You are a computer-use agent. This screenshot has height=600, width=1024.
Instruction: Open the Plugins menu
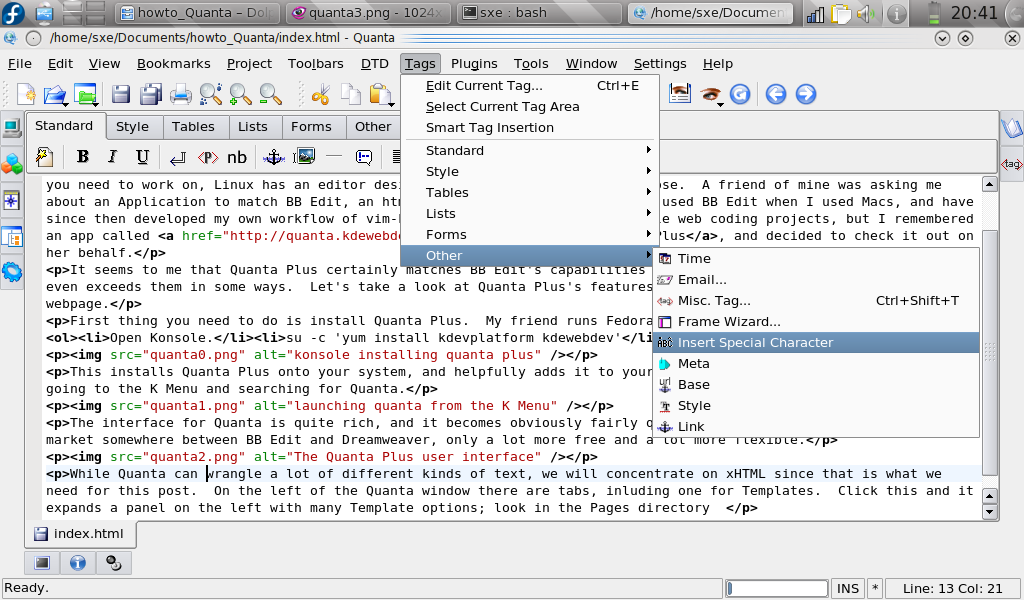coord(474,64)
